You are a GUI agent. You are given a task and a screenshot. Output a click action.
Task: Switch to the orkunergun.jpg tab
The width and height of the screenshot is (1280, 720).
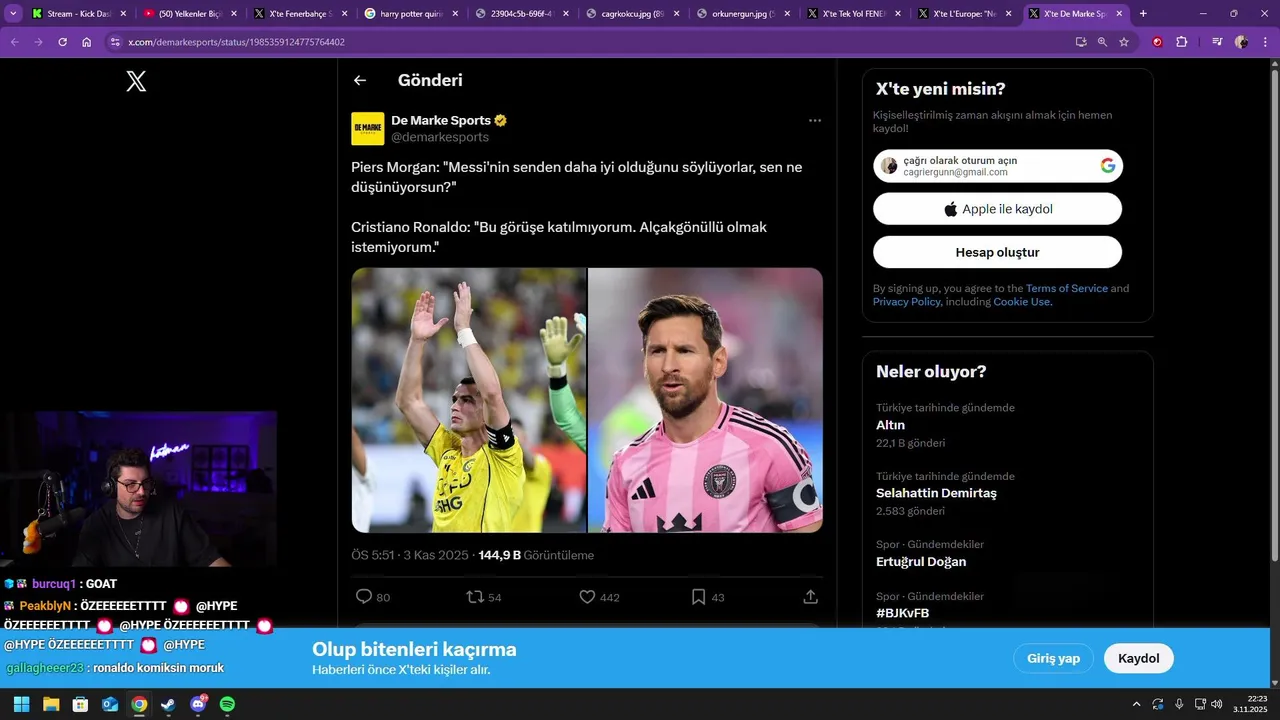click(x=743, y=14)
